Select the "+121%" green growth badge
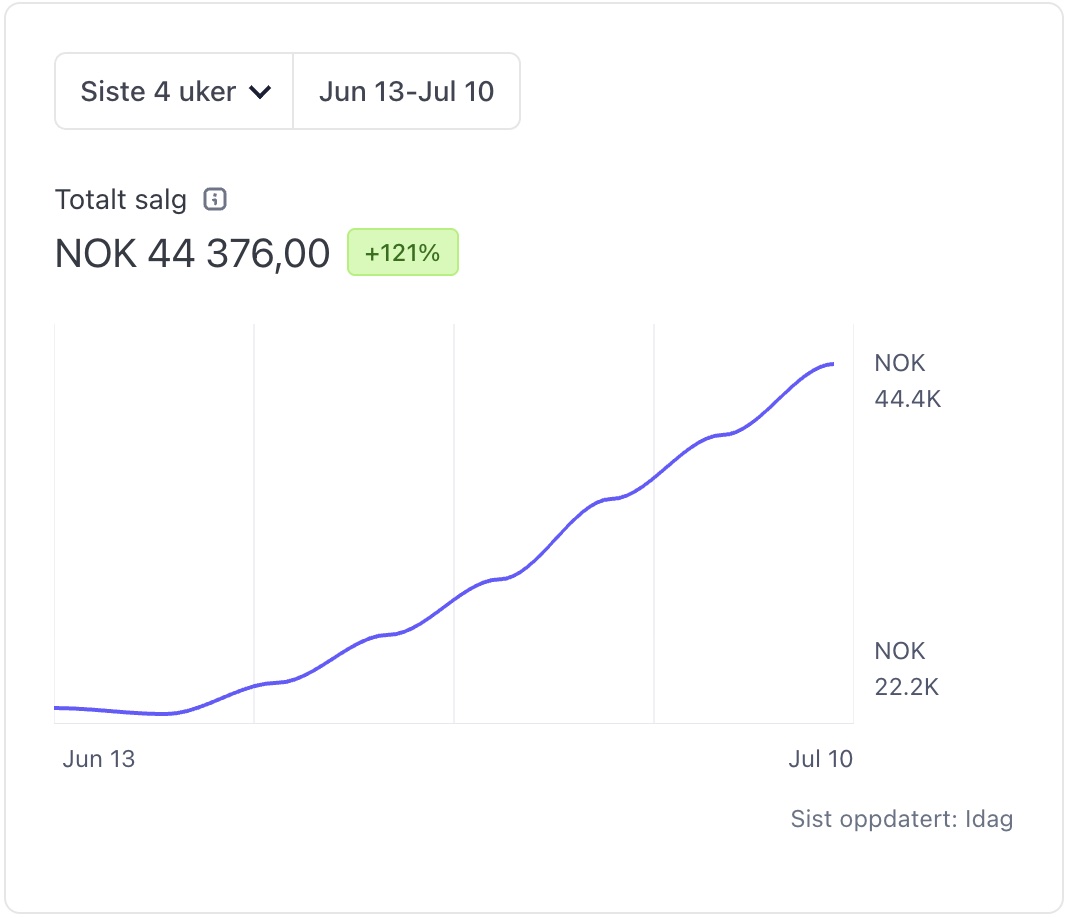This screenshot has width=1068, height=918. [402, 253]
